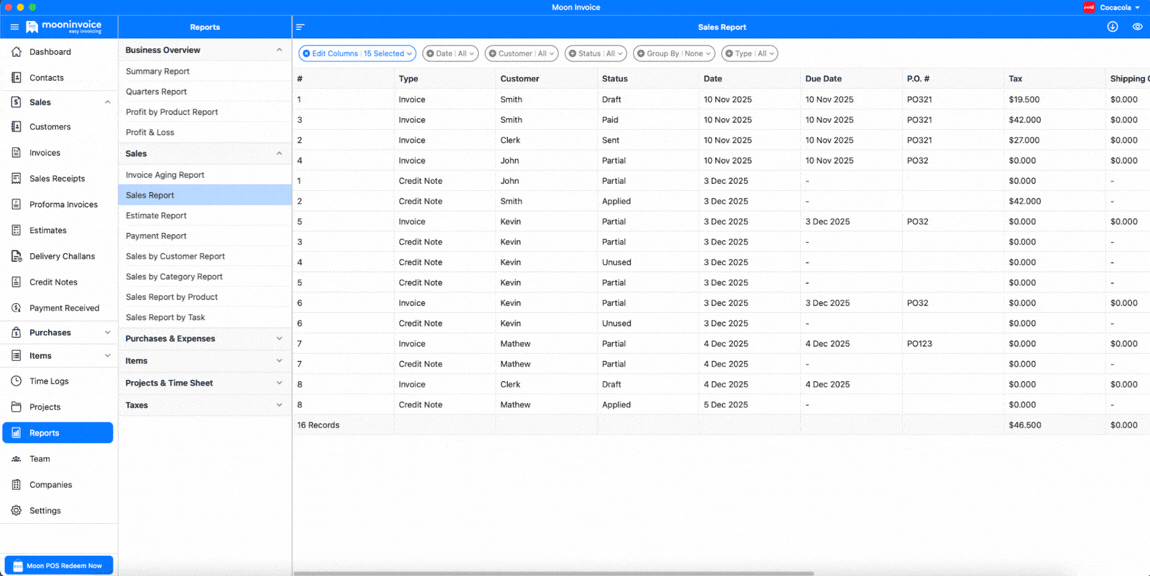Click the download report icon in the header

(1111, 27)
